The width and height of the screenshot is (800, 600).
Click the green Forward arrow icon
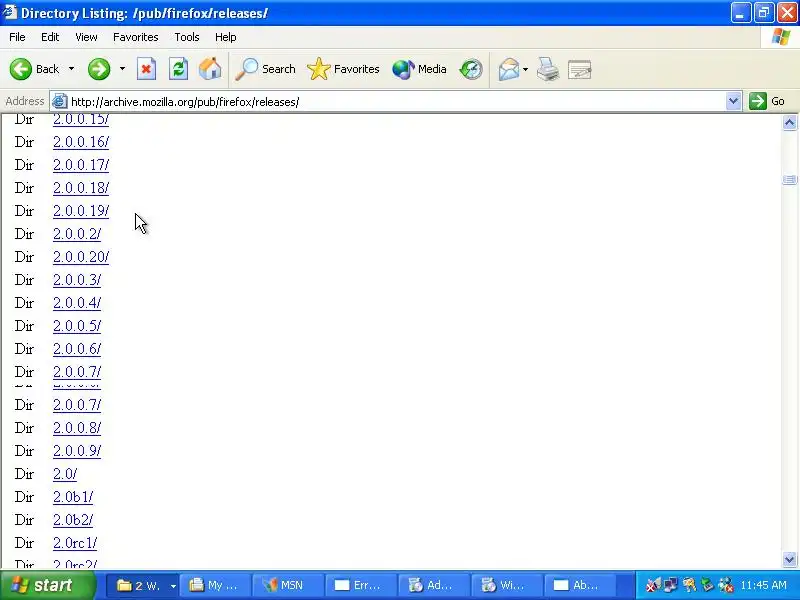click(99, 69)
